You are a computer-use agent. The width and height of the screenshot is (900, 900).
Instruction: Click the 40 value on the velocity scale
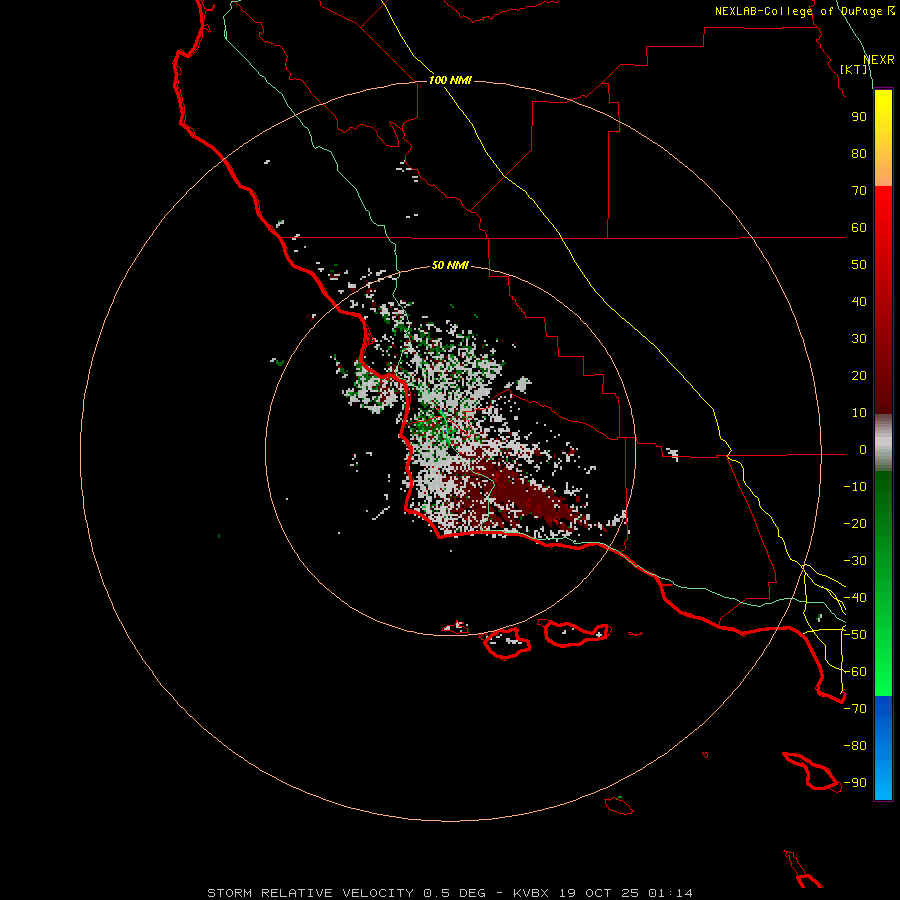pos(859,302)
